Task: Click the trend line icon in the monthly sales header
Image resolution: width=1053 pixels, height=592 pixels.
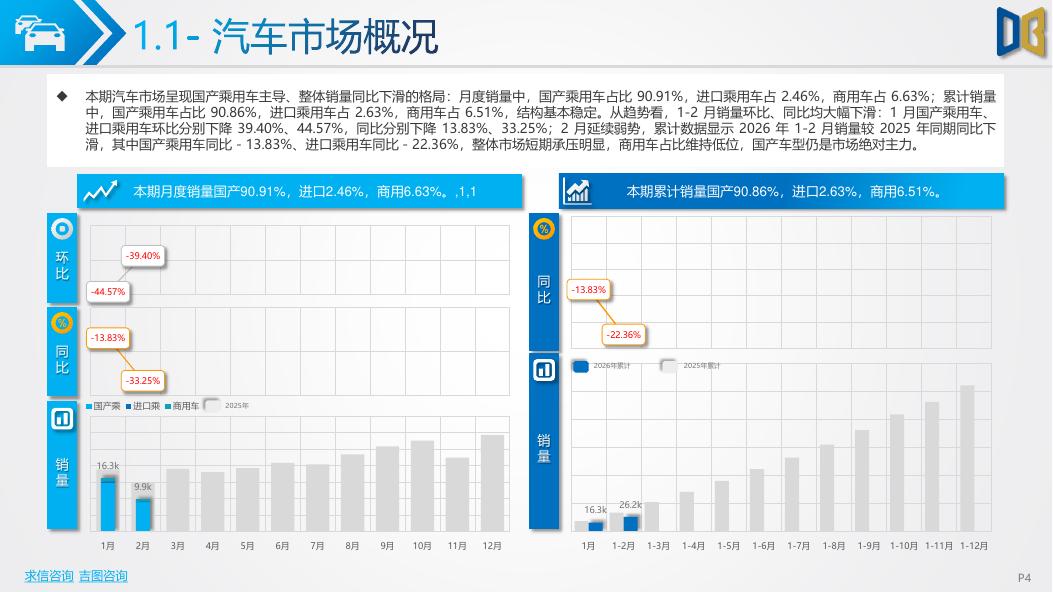Action: 100,191
